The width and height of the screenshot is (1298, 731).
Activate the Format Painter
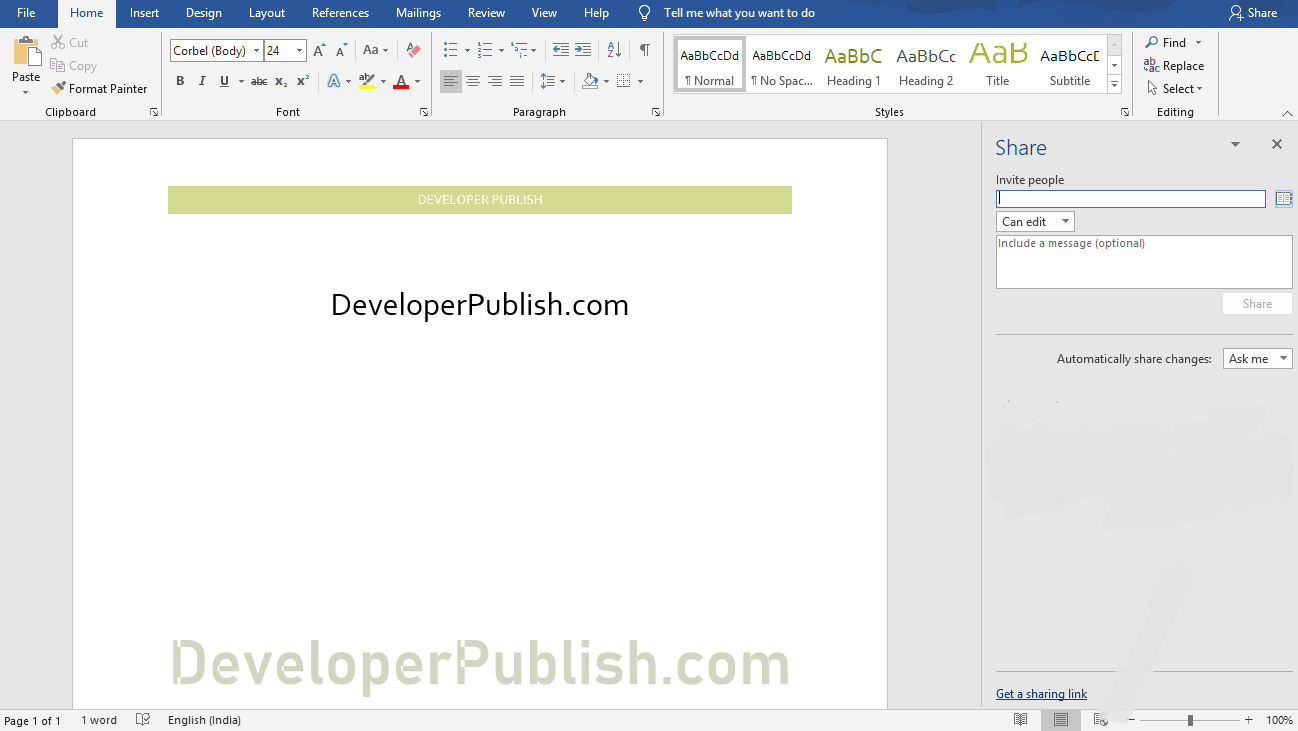[x=99, y=88]
